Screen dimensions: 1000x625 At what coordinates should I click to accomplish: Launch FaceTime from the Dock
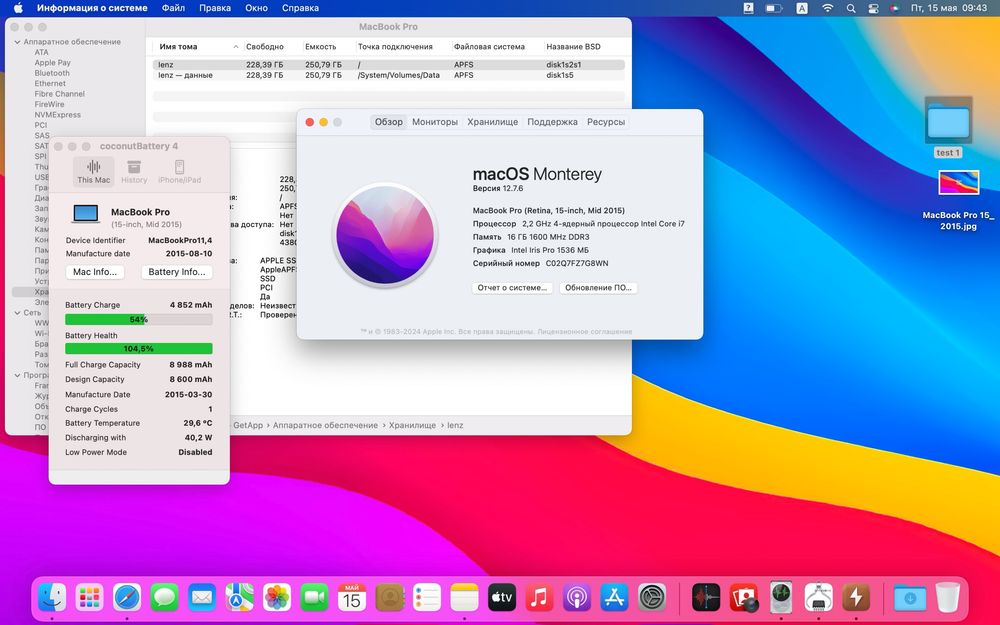click(x=314, y=598)
